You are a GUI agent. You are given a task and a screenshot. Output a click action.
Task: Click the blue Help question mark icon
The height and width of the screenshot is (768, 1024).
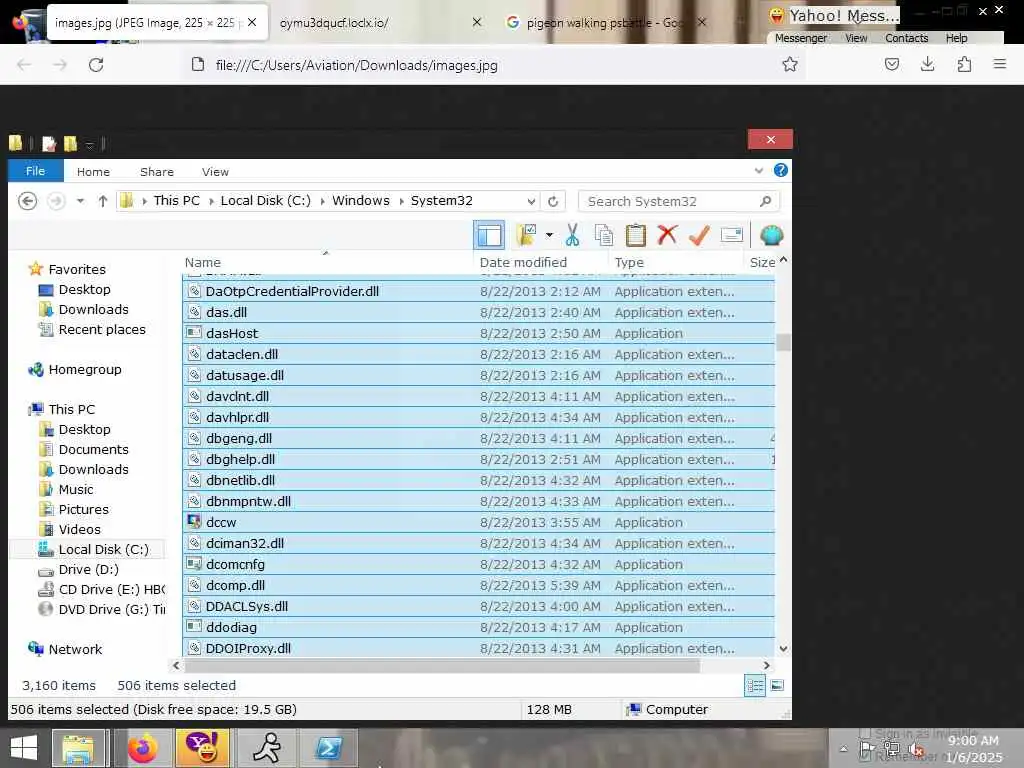[780, 170]
